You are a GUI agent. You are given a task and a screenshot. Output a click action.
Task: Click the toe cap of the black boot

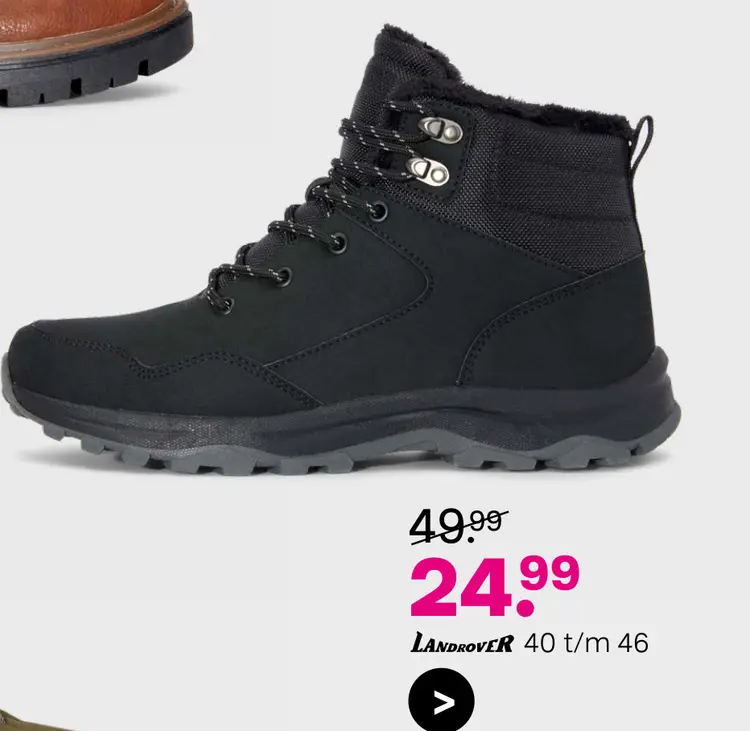pyautogui.click(x=72, y=368)
